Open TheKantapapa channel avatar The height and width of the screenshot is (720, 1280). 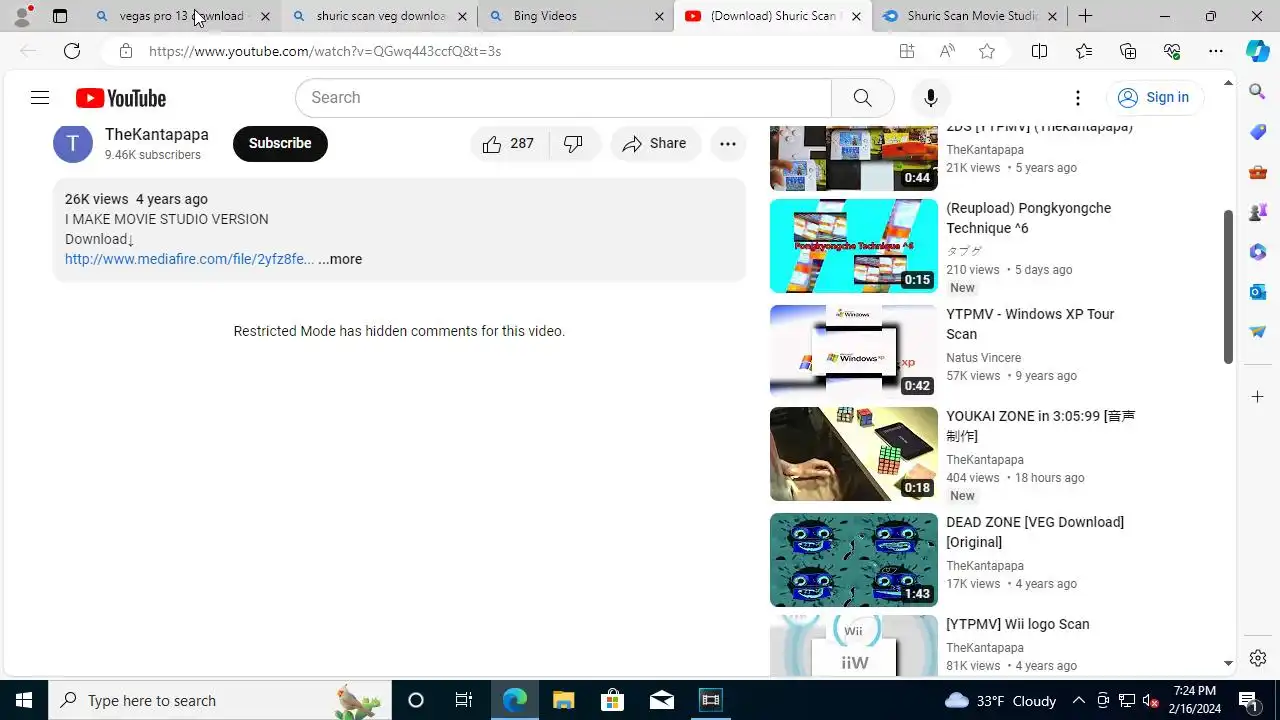(x=72, y=143)
